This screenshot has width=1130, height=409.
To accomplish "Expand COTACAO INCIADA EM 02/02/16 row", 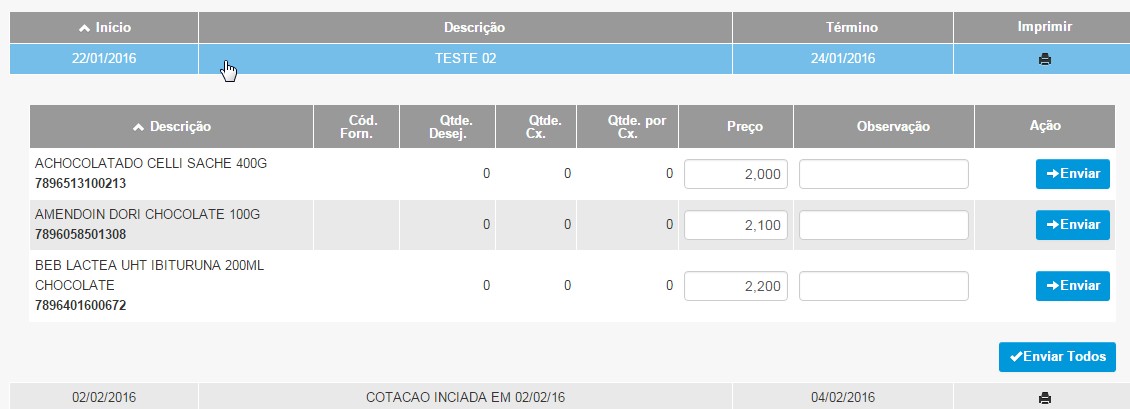I will (x=466, y=397).
